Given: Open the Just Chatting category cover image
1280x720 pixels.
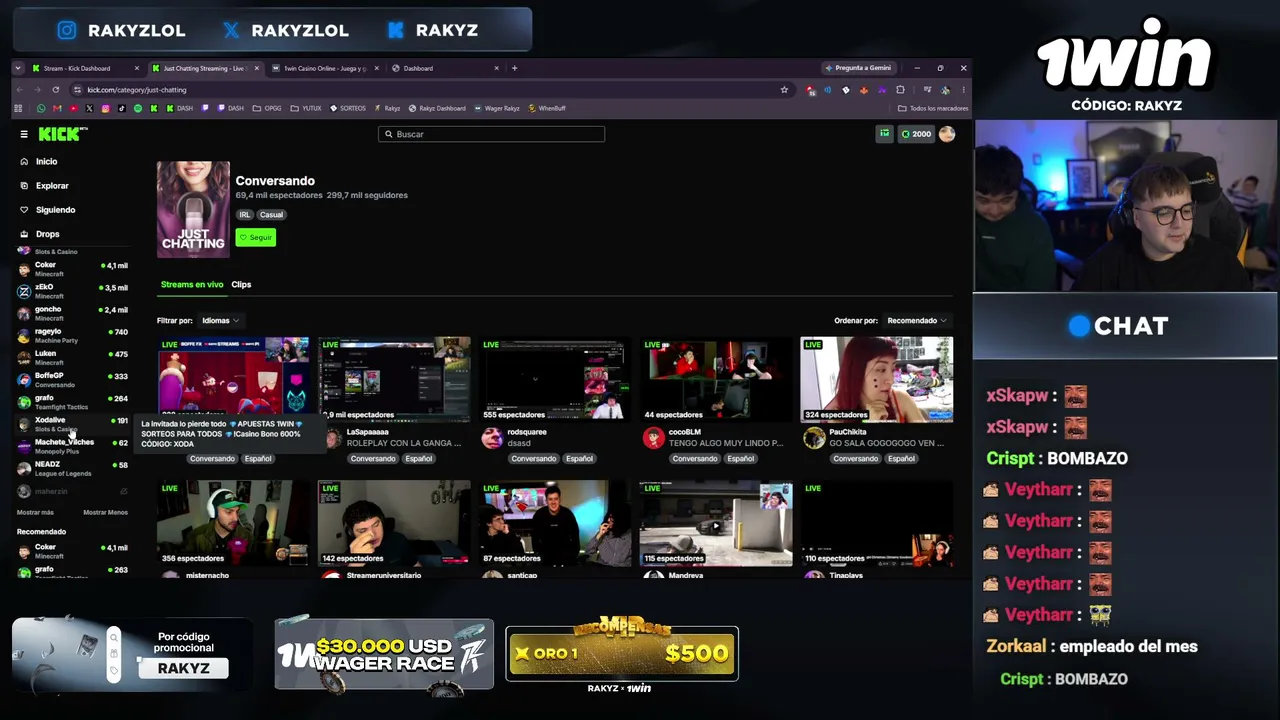Looking at the screenshot, I should pos(193,209).
